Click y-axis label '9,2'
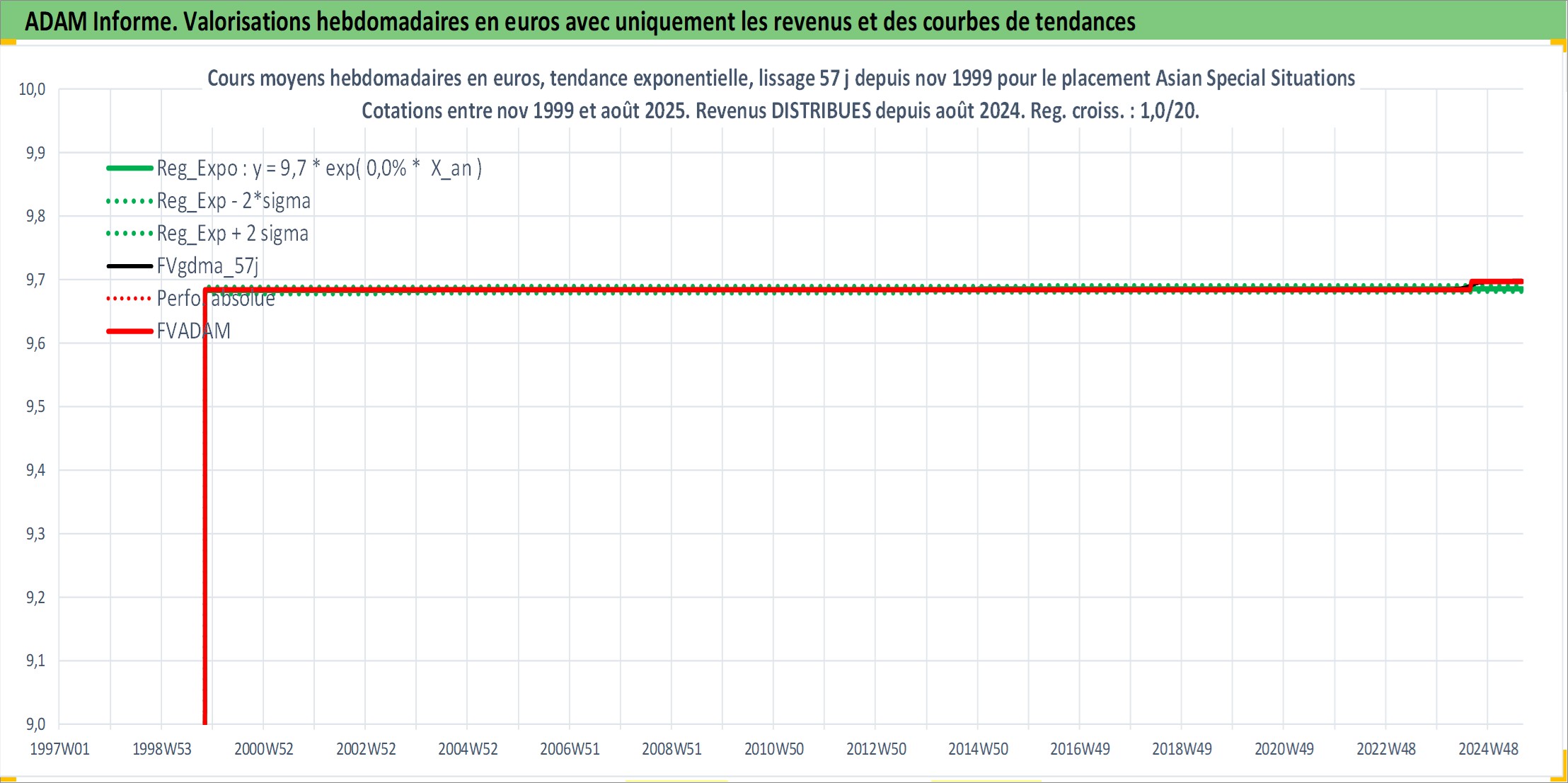 (x=35, y=598)
